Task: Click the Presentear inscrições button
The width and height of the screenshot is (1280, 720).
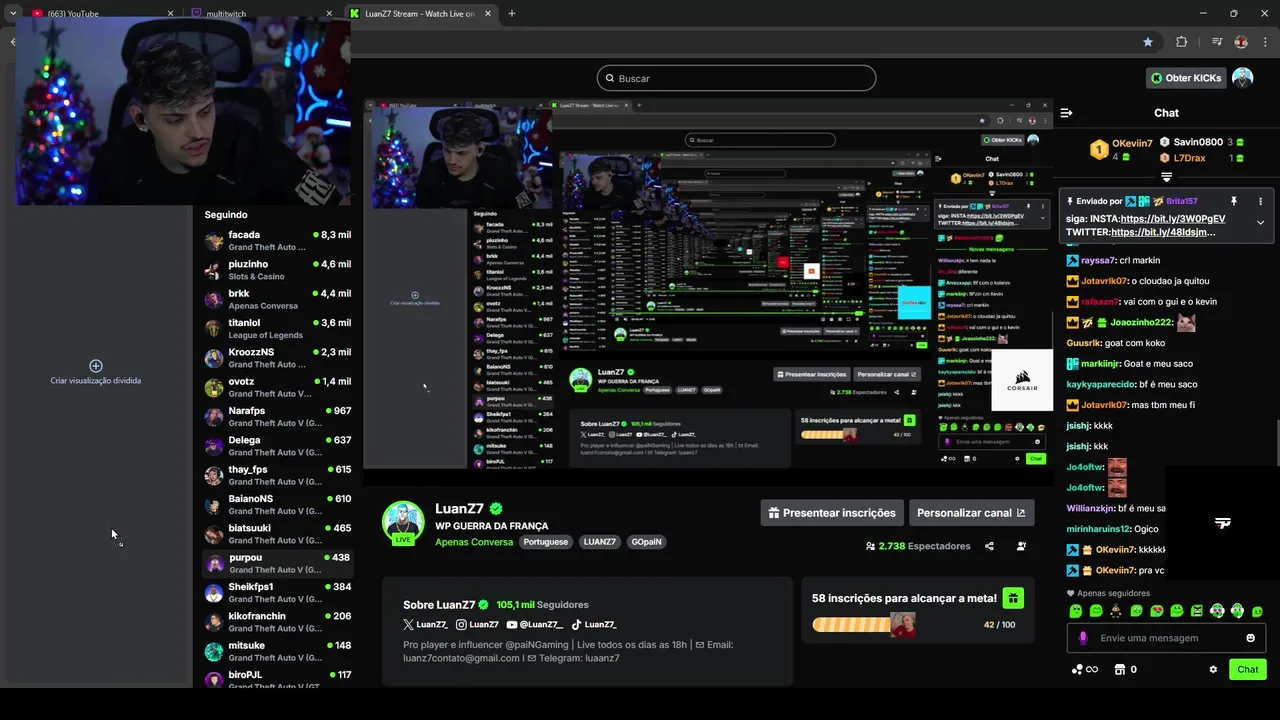Action: click(x=832, y=513)
